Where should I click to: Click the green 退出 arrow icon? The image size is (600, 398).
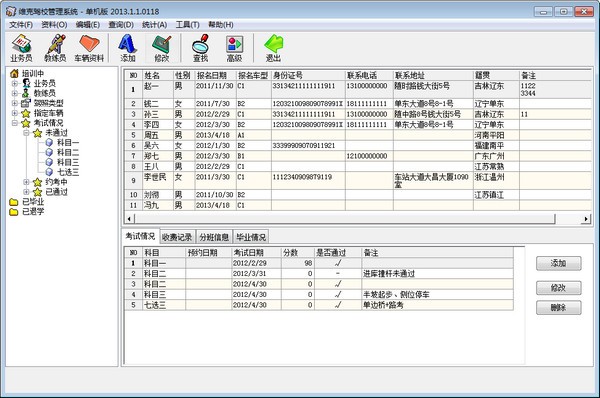tap(273, 48)
